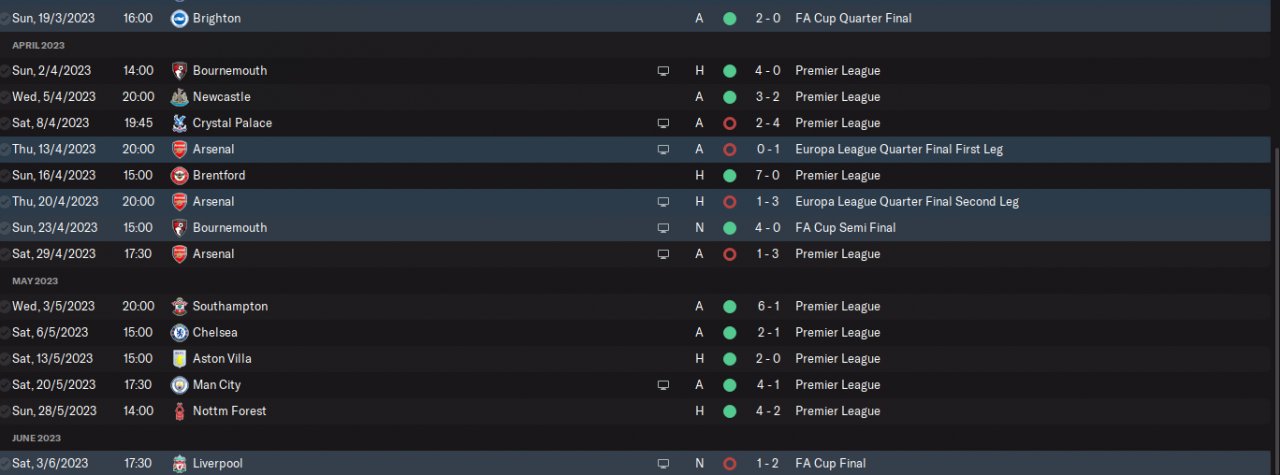Click TV icon on the FA Cup Final row
Viewport: 1280px width, 475px height.
(x=662, y=464)
